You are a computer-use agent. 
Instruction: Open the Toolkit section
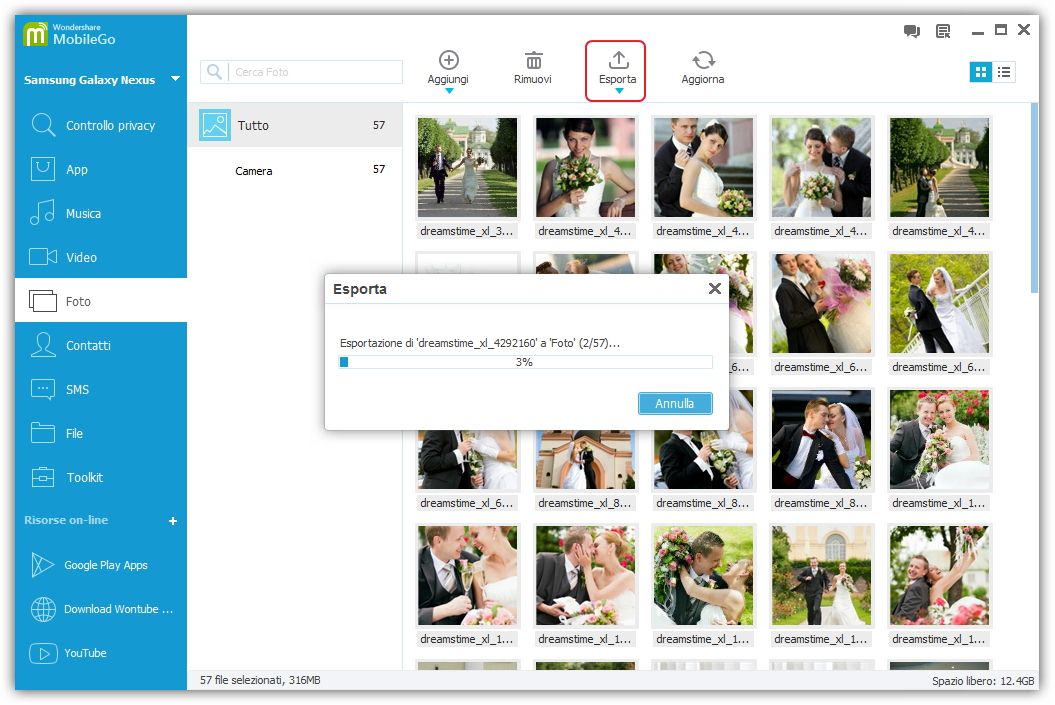pos(101,478)
